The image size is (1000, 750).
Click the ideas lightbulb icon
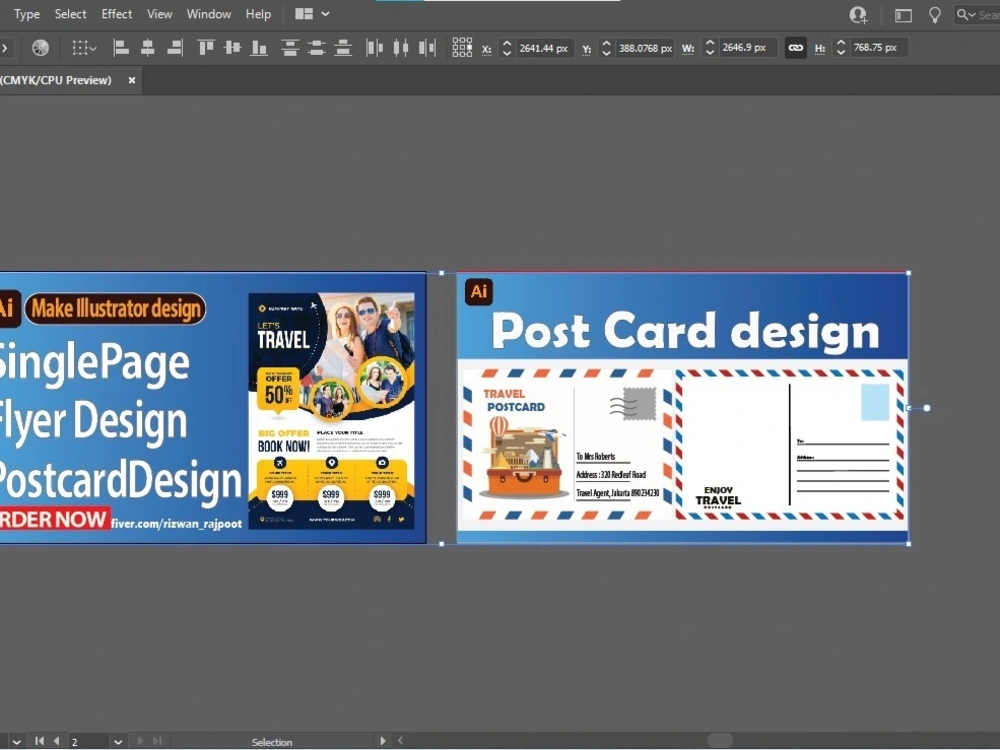935,14
